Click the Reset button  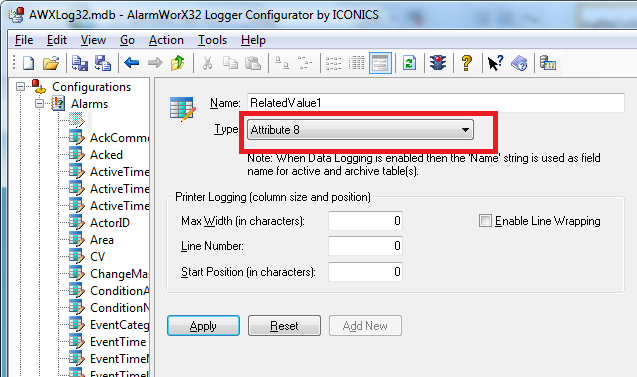pos(284,325)
